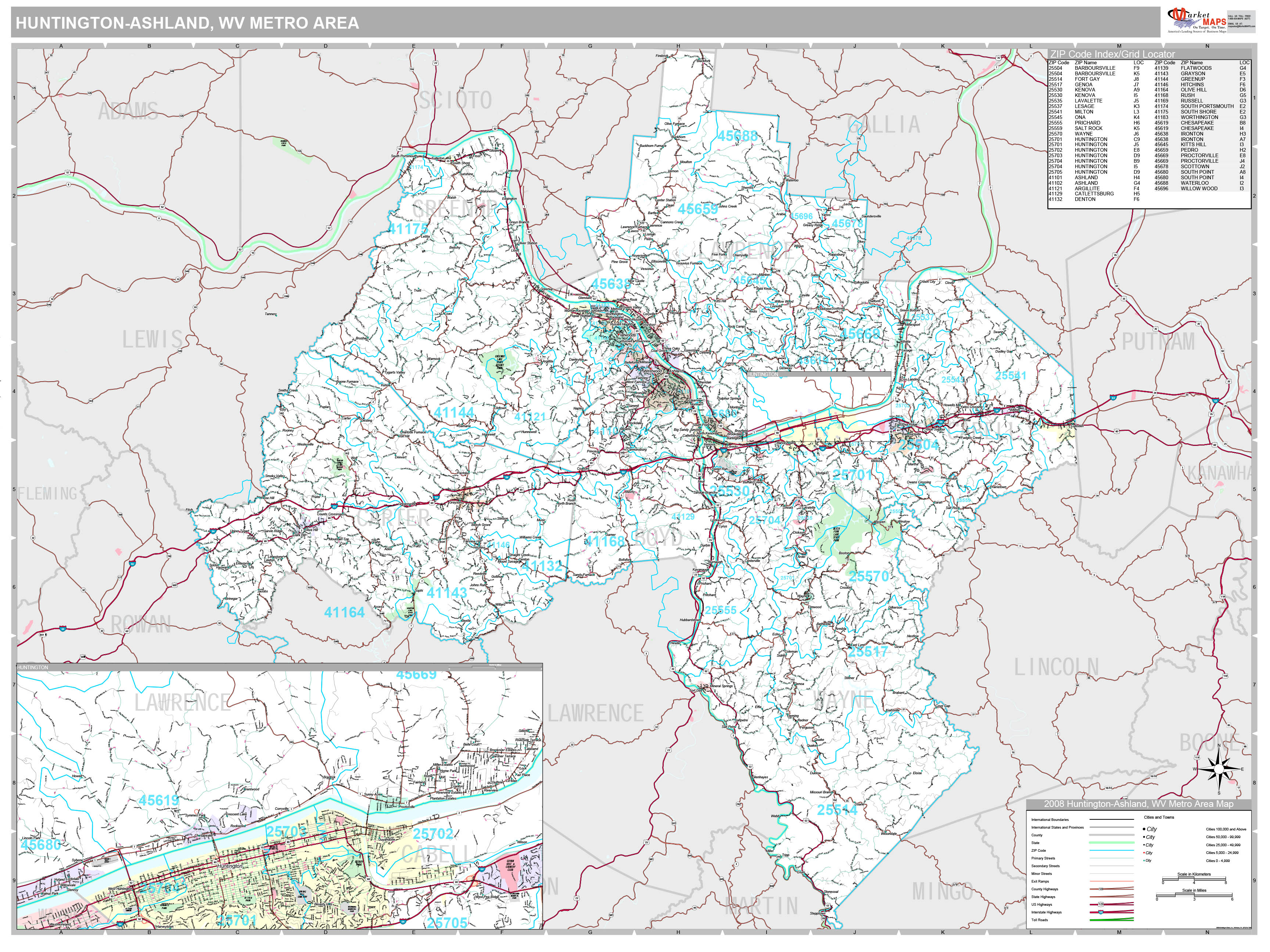Click the LINCOLN county label
This screenshot has width=1270, height=952.
(1056, 667)
